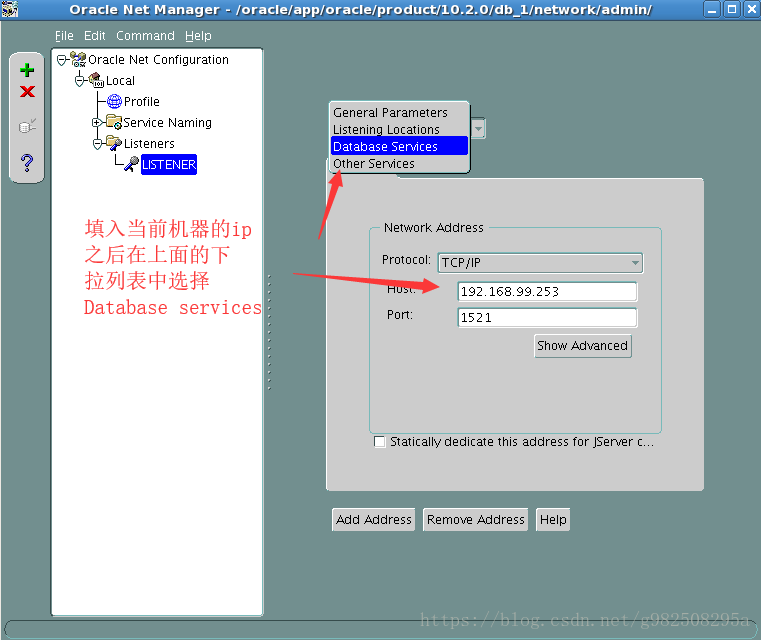Click the Add Address button
The width and height of the screenshot is (761, 640).
pos(373,520)
